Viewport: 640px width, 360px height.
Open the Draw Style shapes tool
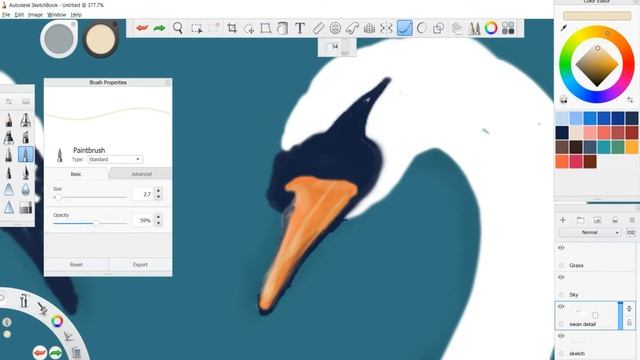point(439,28)
